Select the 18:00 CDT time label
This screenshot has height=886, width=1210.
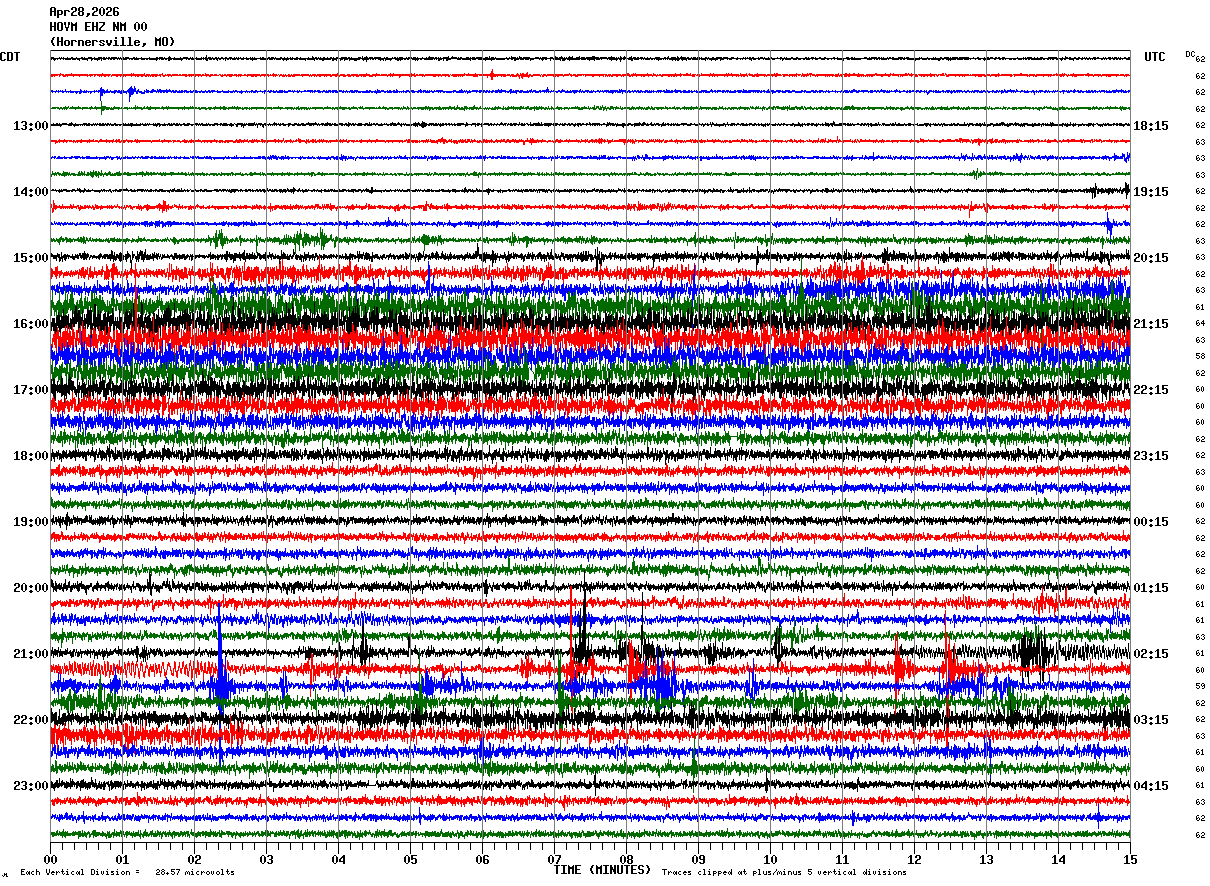[x=31, y=456]
